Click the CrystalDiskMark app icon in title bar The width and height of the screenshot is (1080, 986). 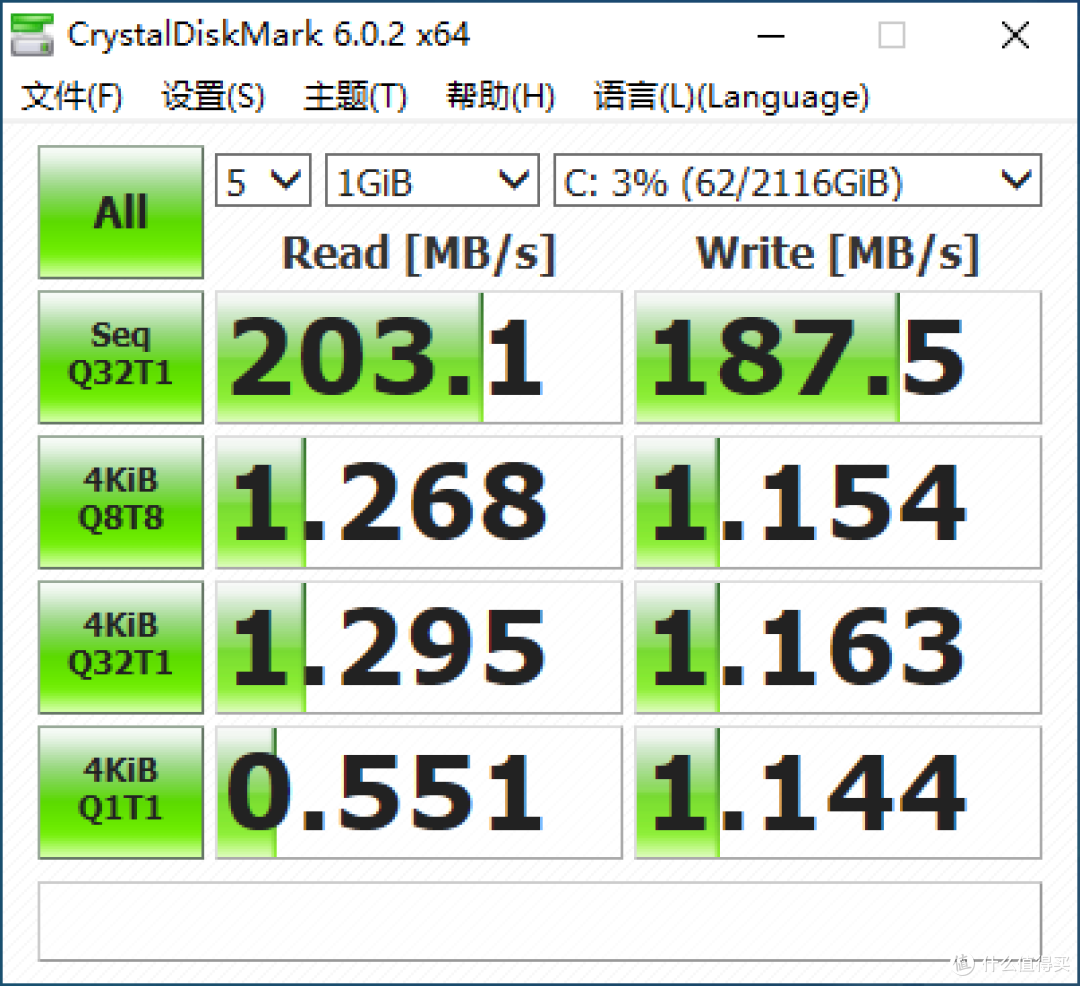point(30,34)
